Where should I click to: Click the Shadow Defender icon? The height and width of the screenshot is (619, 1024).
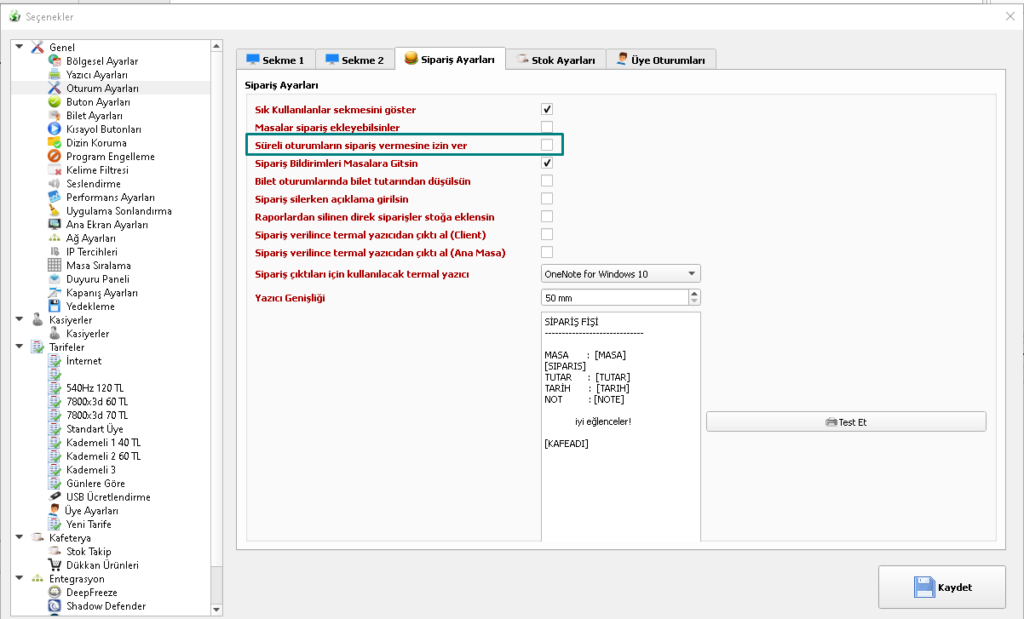click(x=55, y=606)
